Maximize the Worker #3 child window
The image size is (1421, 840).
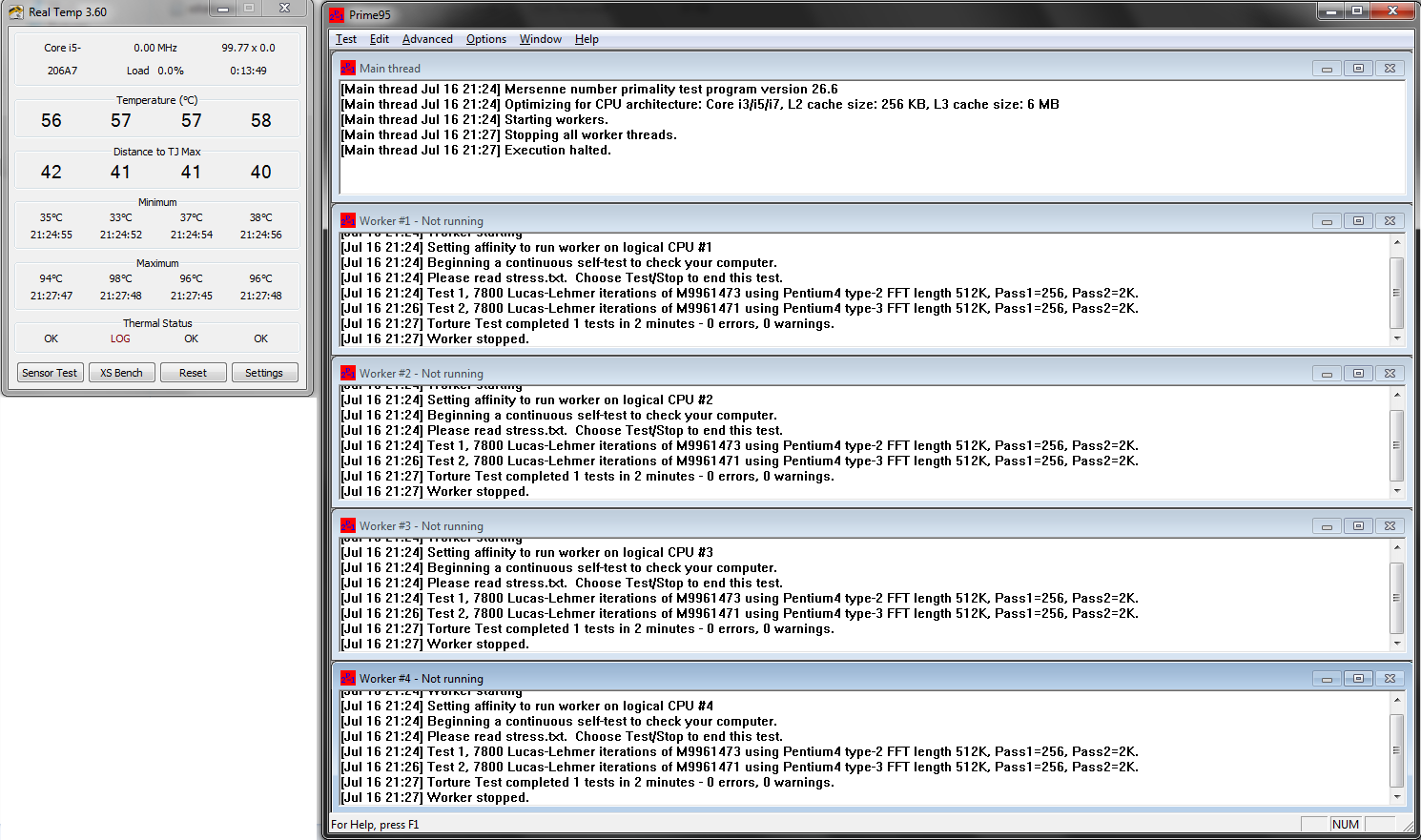click(x=1358, y=526)
